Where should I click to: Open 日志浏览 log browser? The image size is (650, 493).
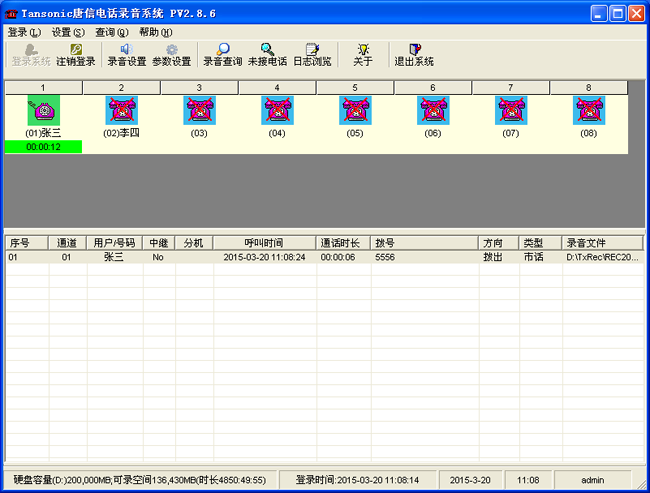(312, 54)
